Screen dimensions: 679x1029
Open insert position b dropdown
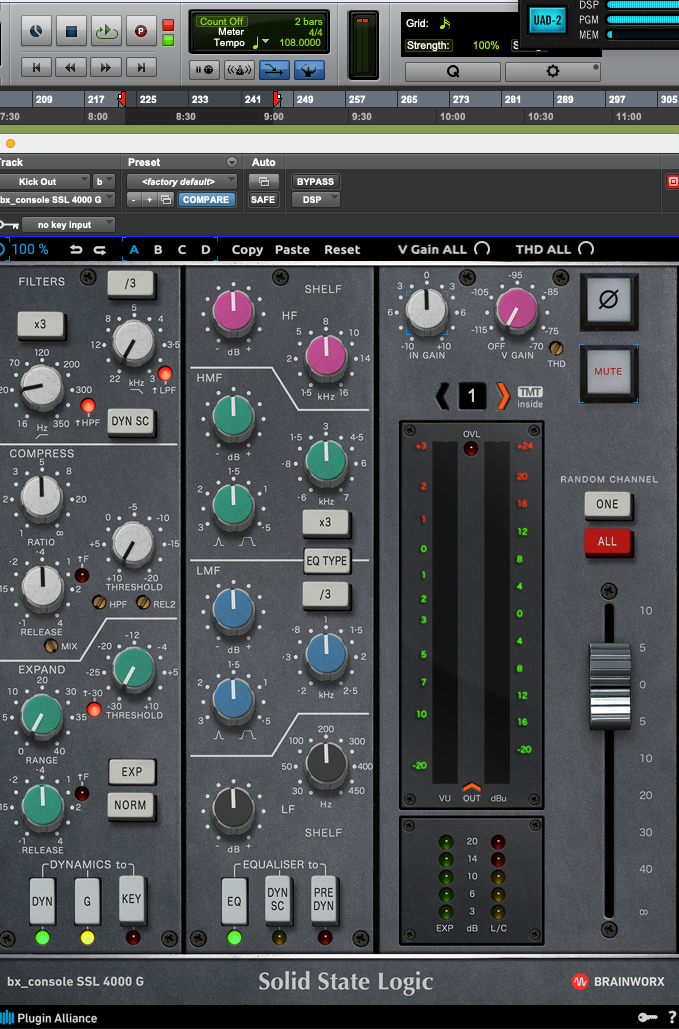[104, 181]
